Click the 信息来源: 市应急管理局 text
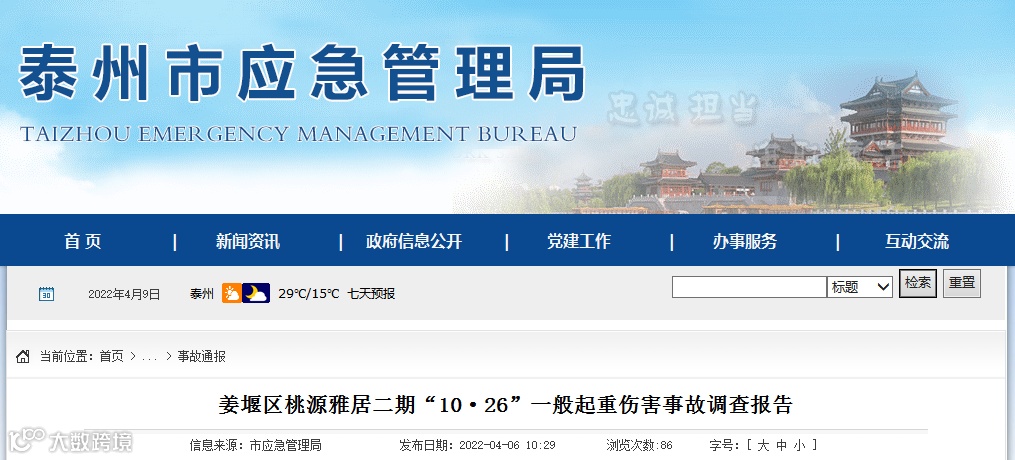Viewport: 1015px width, 460px height. (x=255, y=445)
